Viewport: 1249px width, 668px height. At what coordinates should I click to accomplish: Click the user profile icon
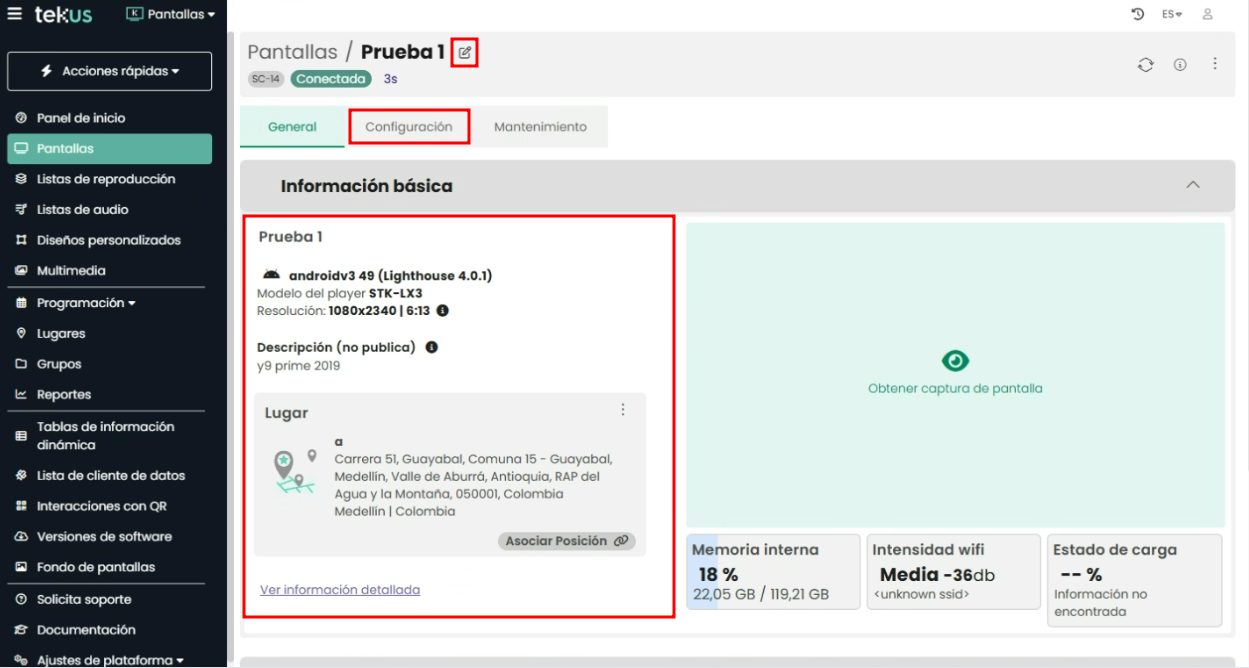[1208, 14]
